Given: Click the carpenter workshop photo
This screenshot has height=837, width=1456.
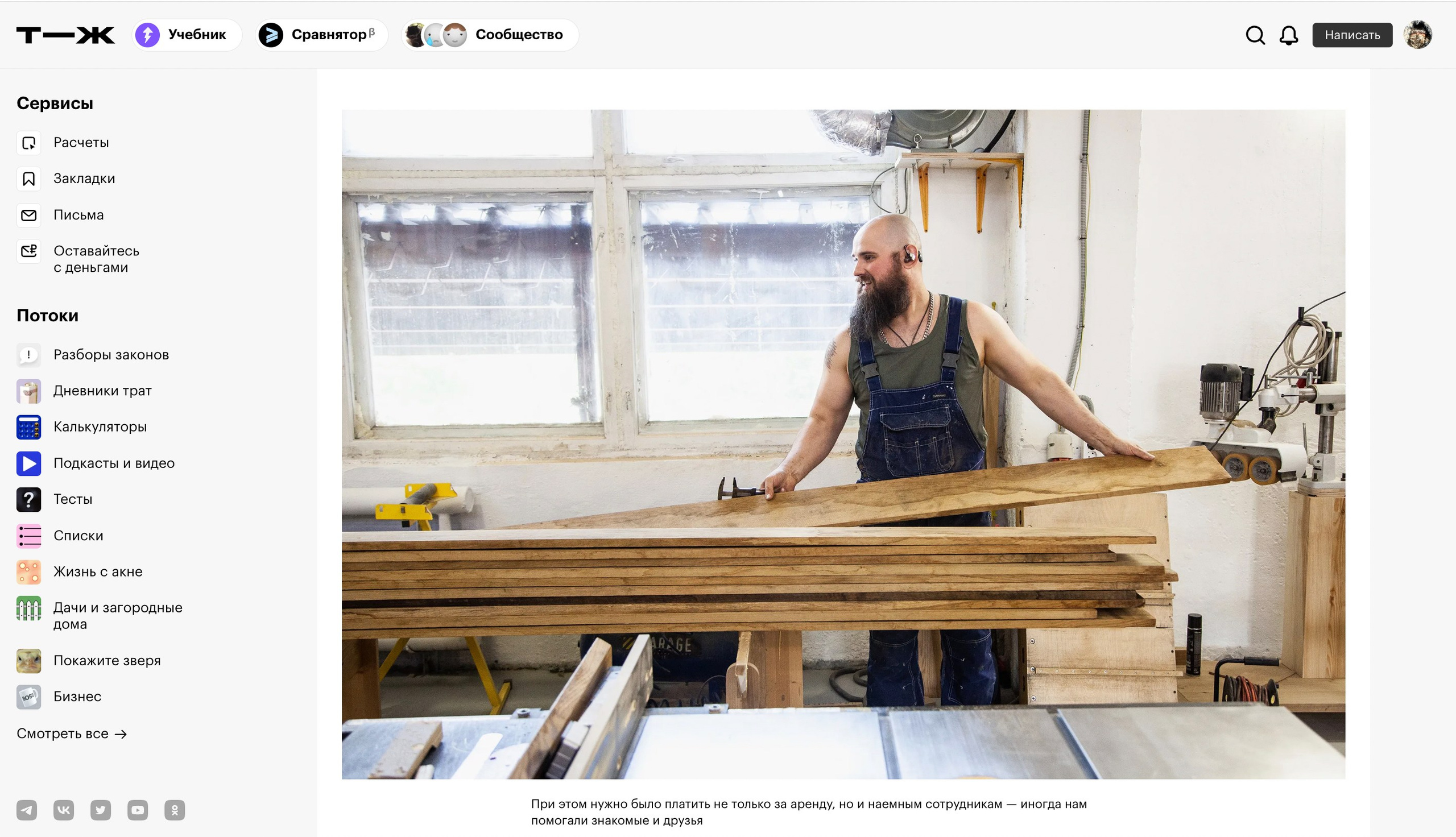Looking at the screenshot, I should pyautogui.click(x=843, y=444).
